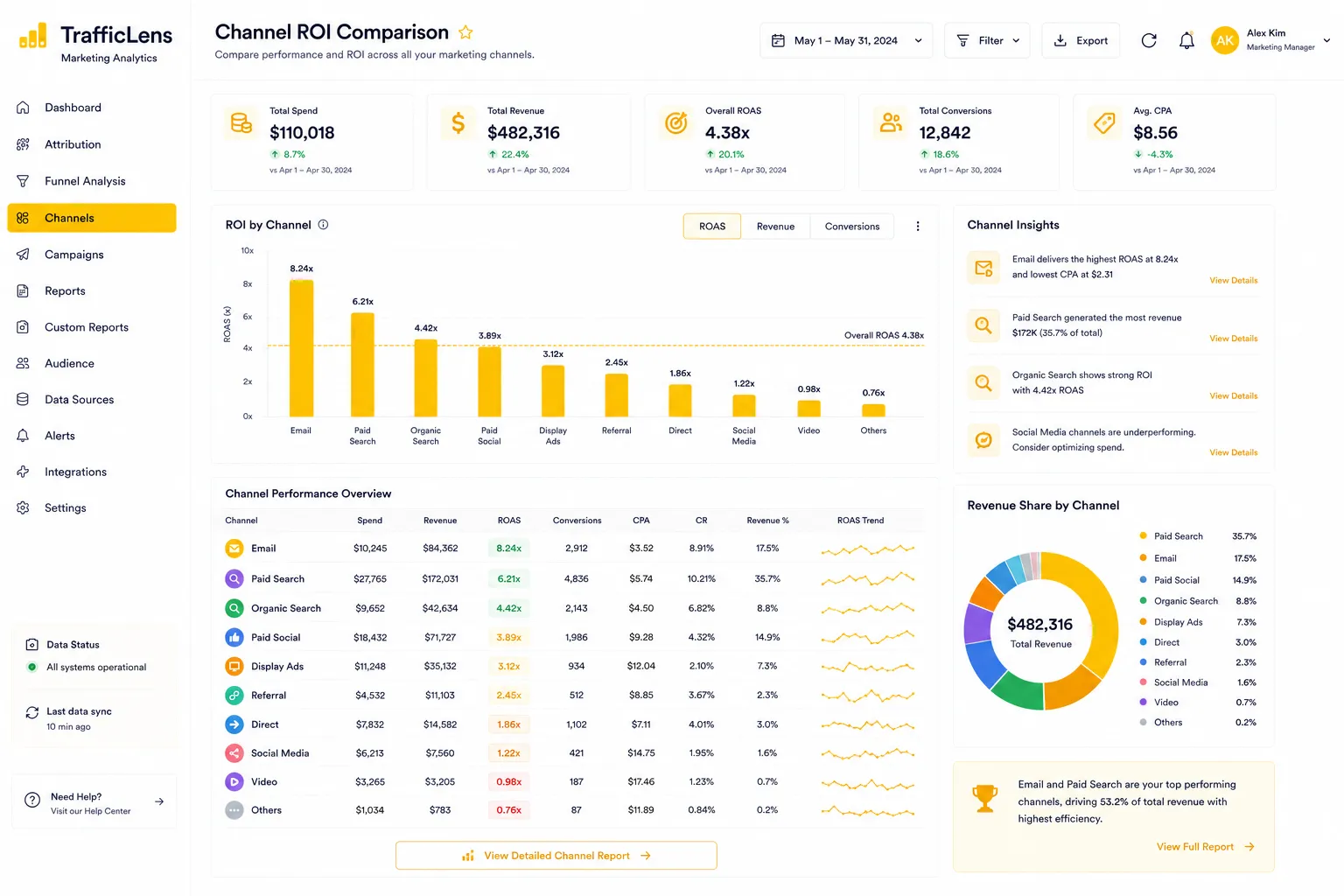Click the Overall ROAS target icon
Screen dimensions: 1344x896
[x=675, y=123]
